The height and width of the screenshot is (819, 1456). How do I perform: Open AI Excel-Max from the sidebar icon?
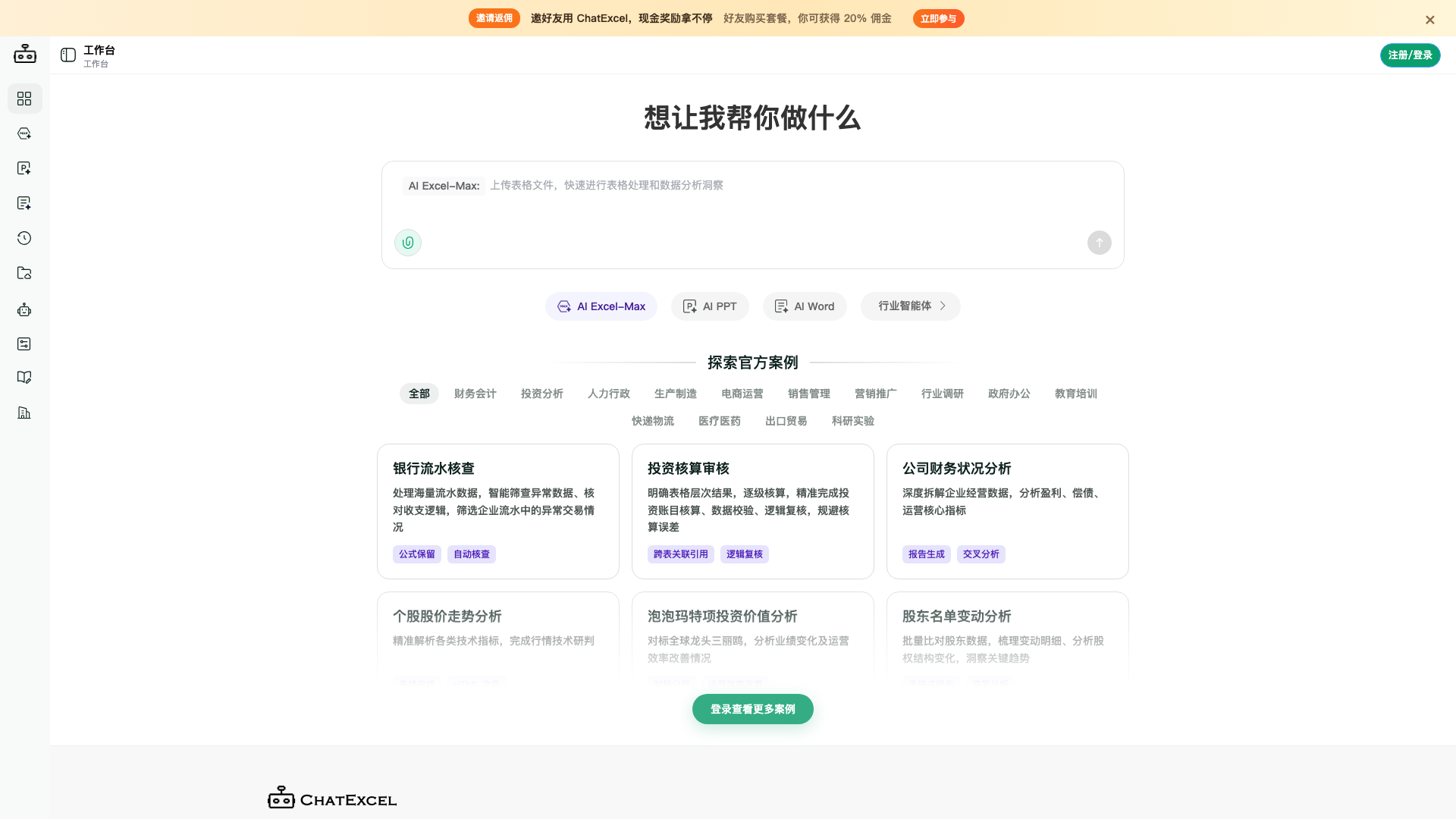tap(24, 133)
